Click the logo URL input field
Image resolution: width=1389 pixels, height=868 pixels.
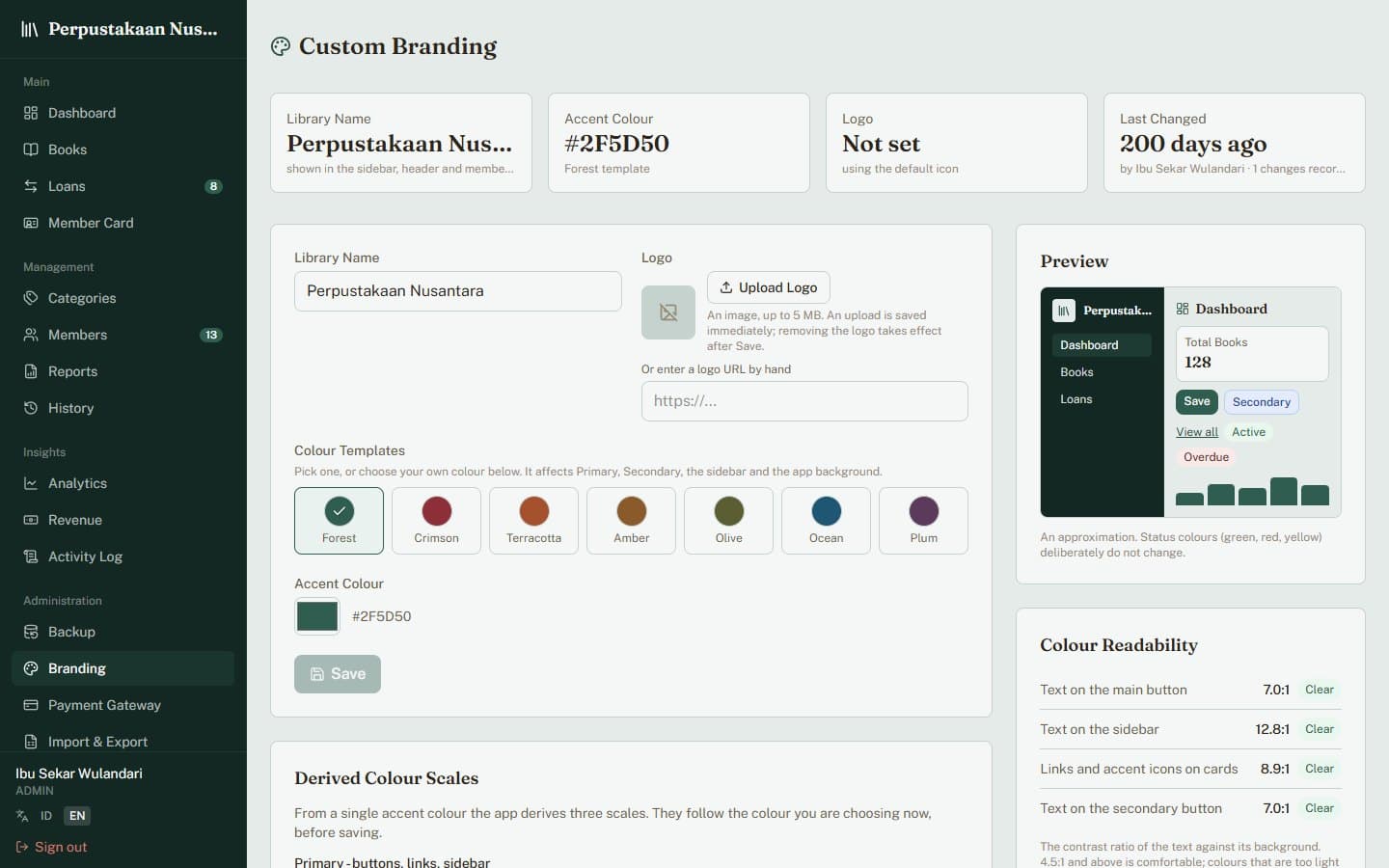point(804,401)
